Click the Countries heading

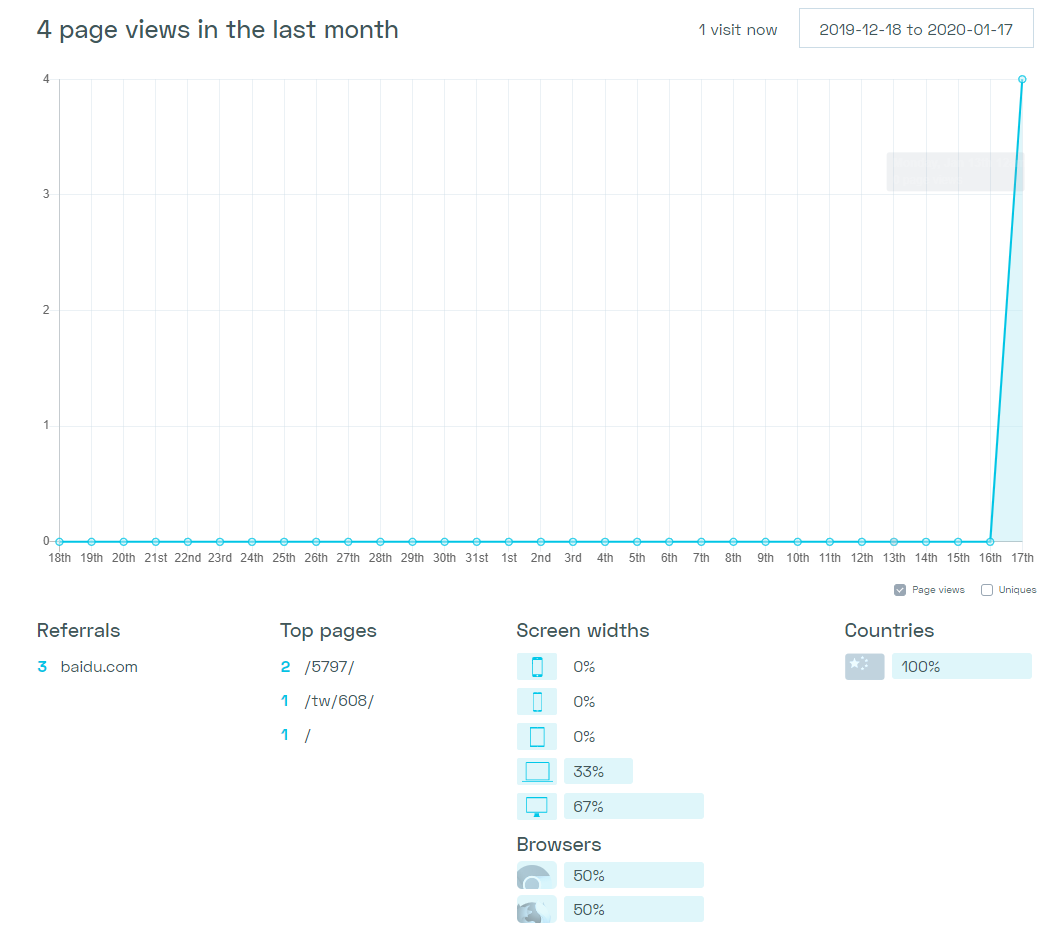tap(889, 630)
